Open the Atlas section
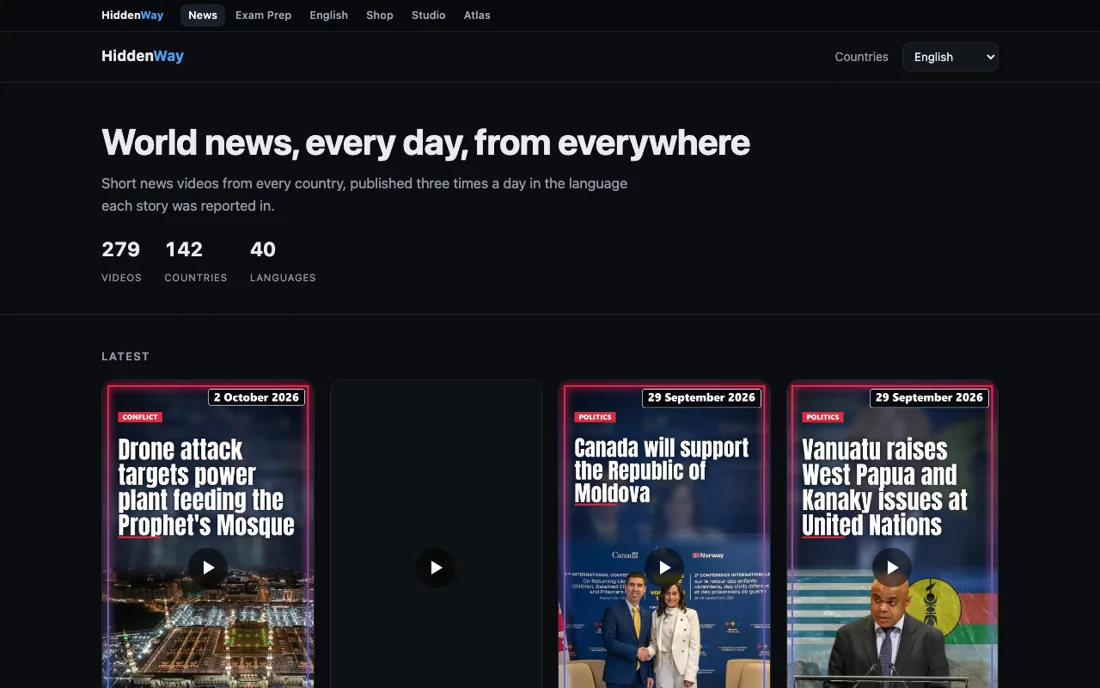The image size is (1100, 688). [x=476, y=15]
